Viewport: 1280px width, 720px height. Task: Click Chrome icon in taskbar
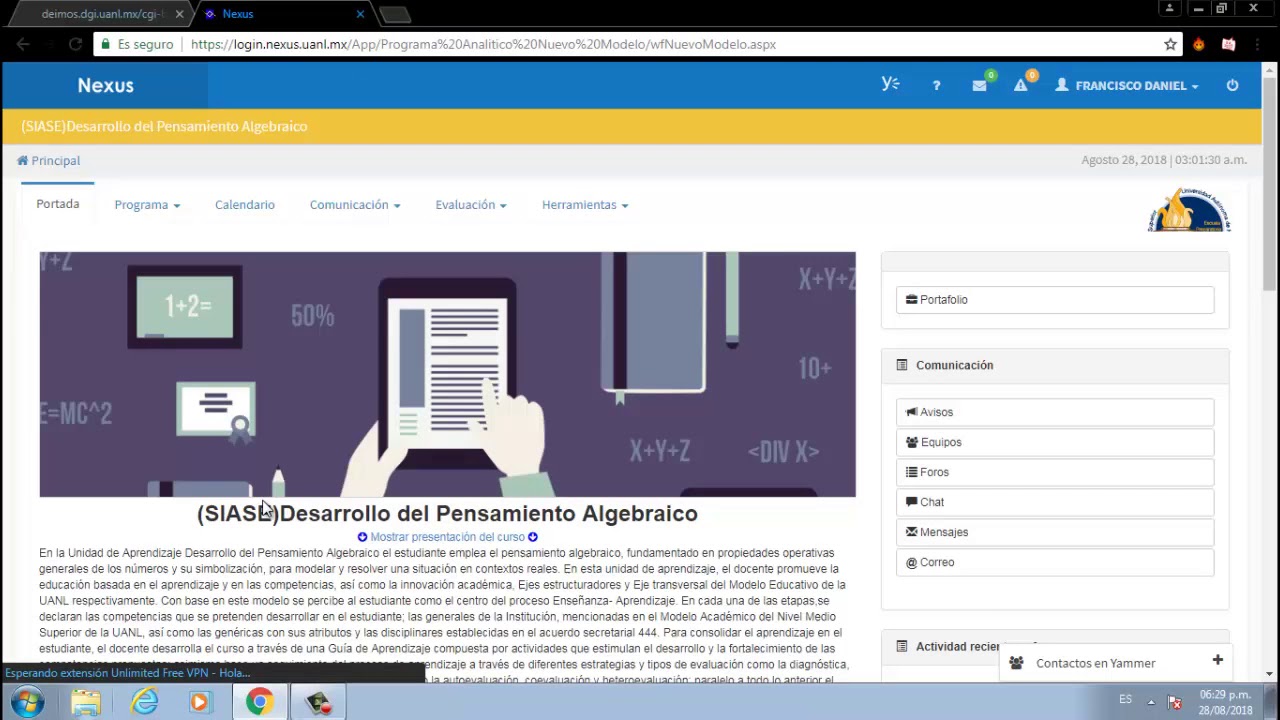[260, 702]
